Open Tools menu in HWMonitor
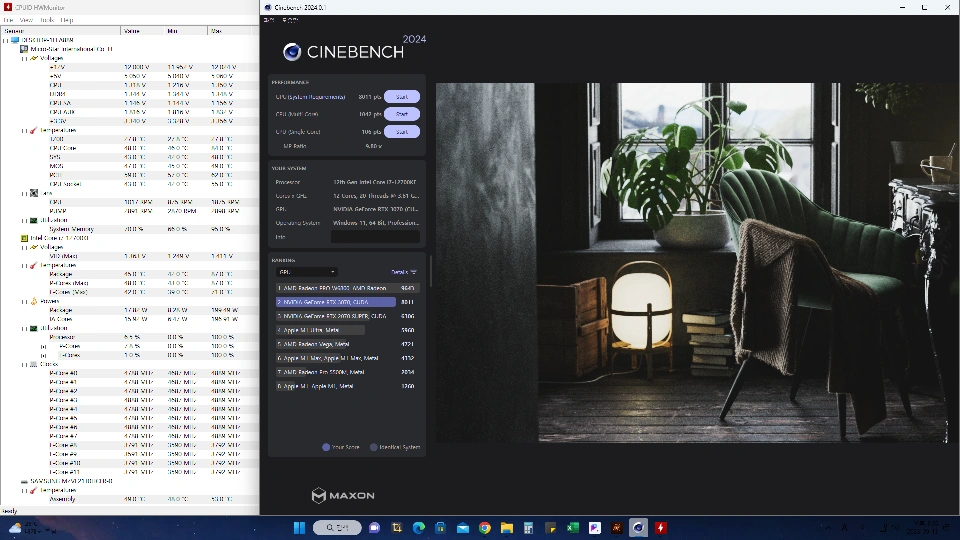This screenshot has height=540, width=960. pyautogui.click(x=47, y=20)
